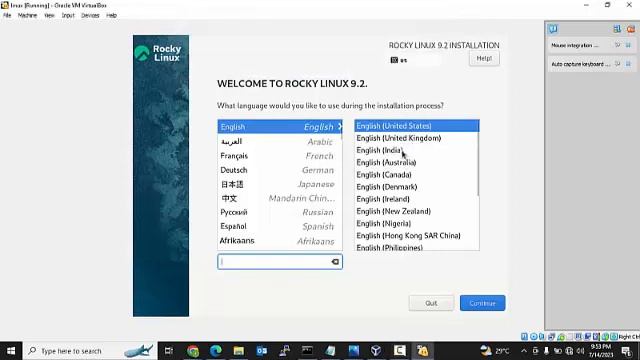The image size is (640, 360).
Task: Select Afrikaans in the language list
Action: pyautogui.click(x=280, y=241)
